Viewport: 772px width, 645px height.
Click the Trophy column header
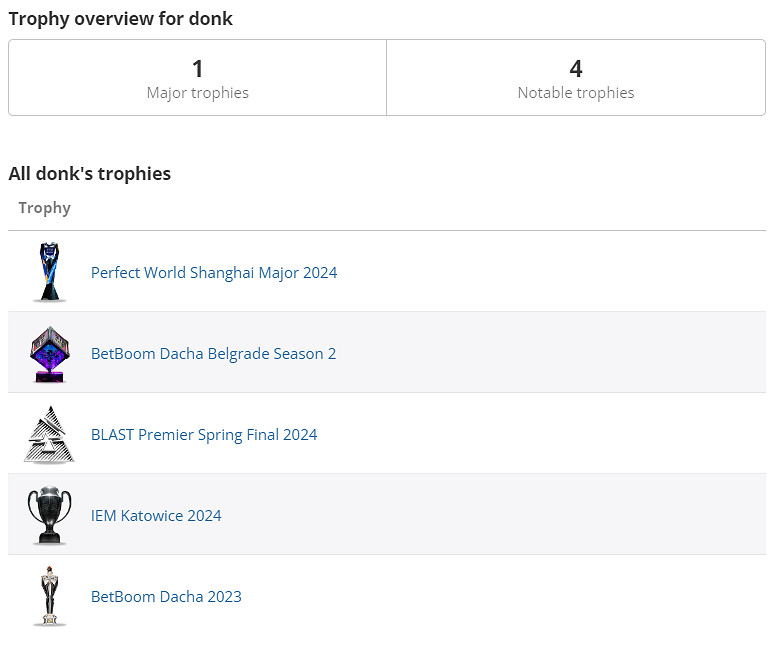coord(45,207)
